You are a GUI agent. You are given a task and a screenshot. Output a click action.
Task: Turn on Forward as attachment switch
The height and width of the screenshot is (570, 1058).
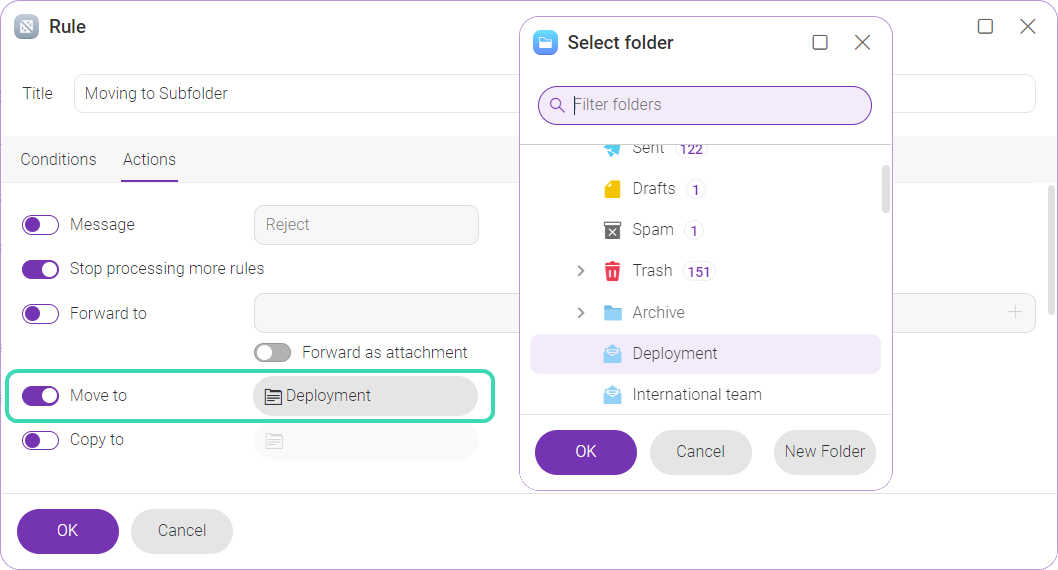click(273, 353)
